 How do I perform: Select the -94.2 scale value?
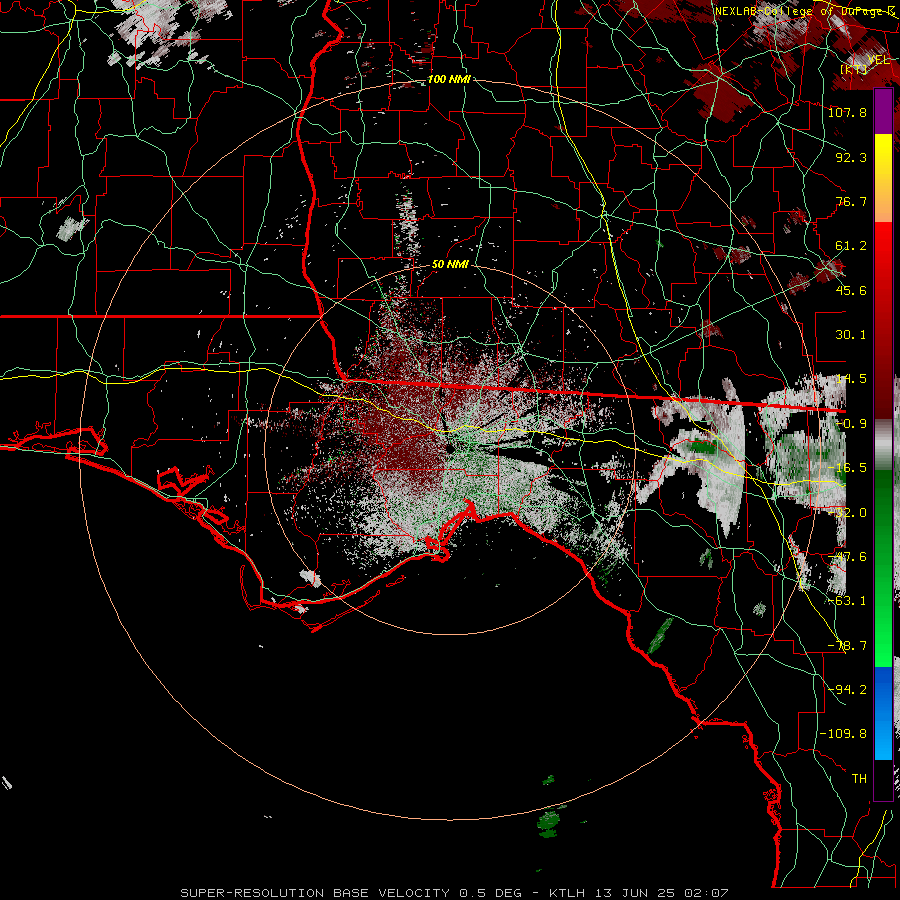click(x=847, y=690)
